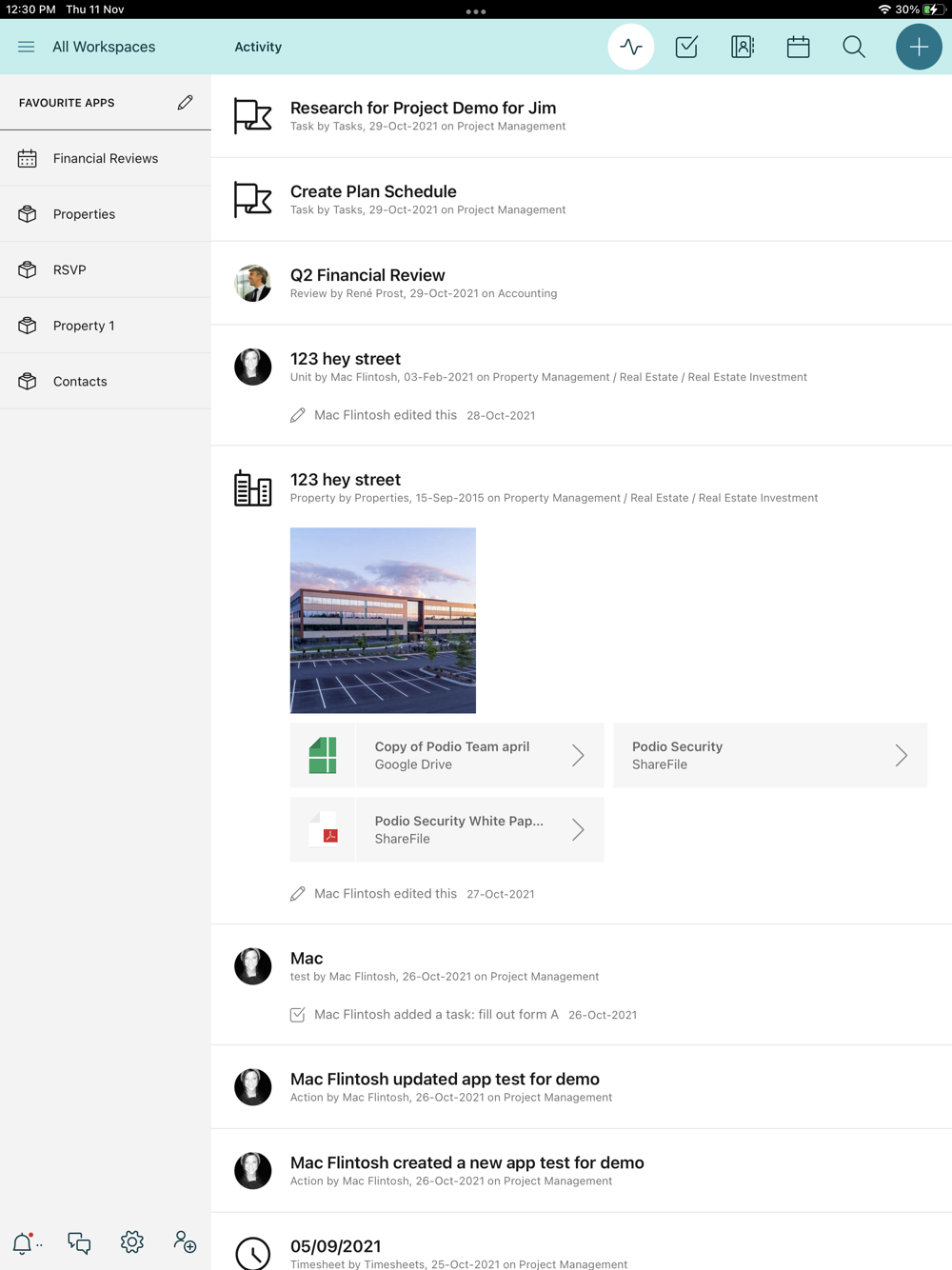
Task: Tap box icon beside Property 1
Action: [28, 326]
